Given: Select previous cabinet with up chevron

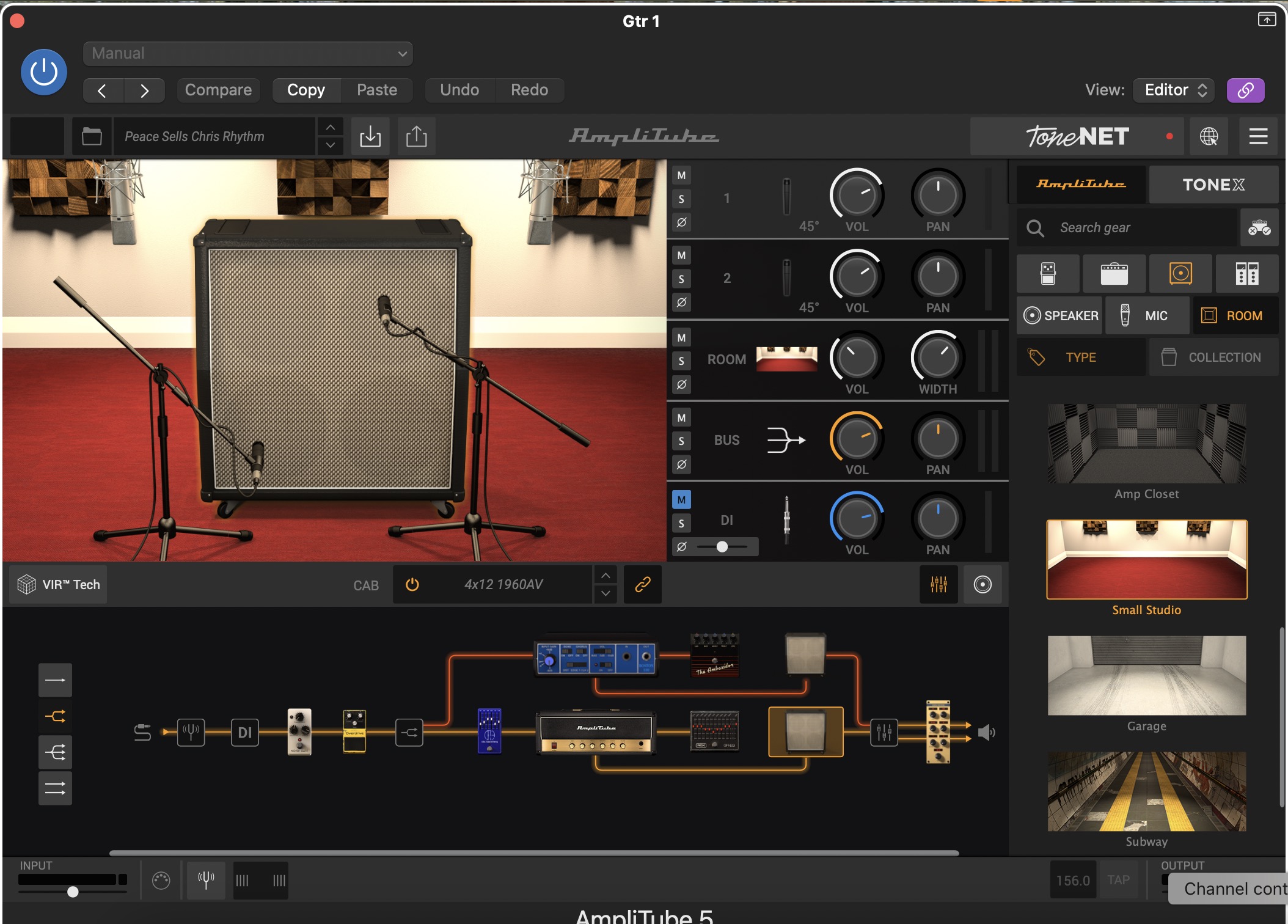Looking at the screenshot, I should (605, 576).
